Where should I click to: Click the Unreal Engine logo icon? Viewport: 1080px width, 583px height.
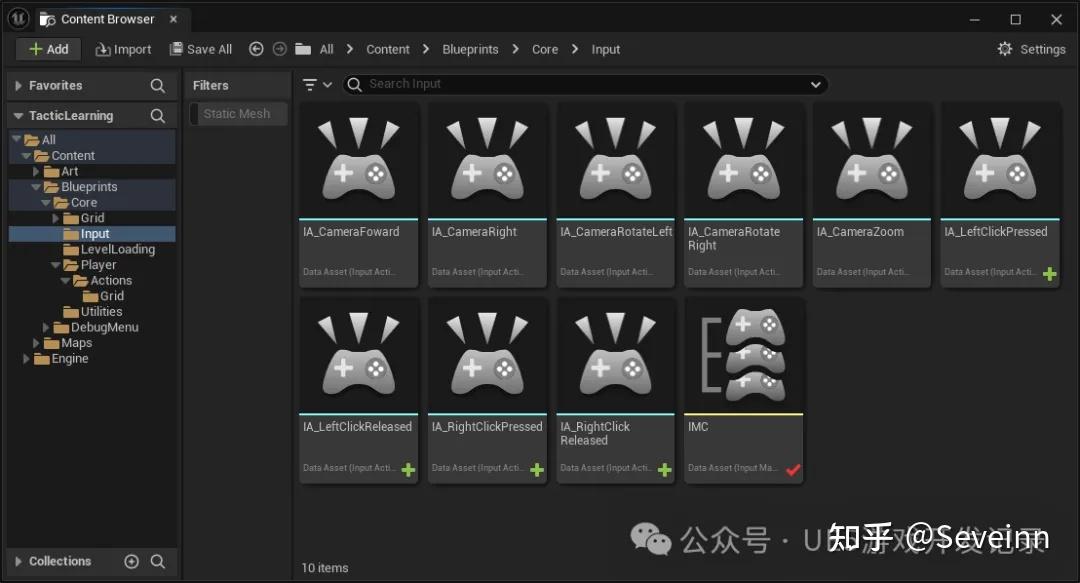[x=18, y=19]
